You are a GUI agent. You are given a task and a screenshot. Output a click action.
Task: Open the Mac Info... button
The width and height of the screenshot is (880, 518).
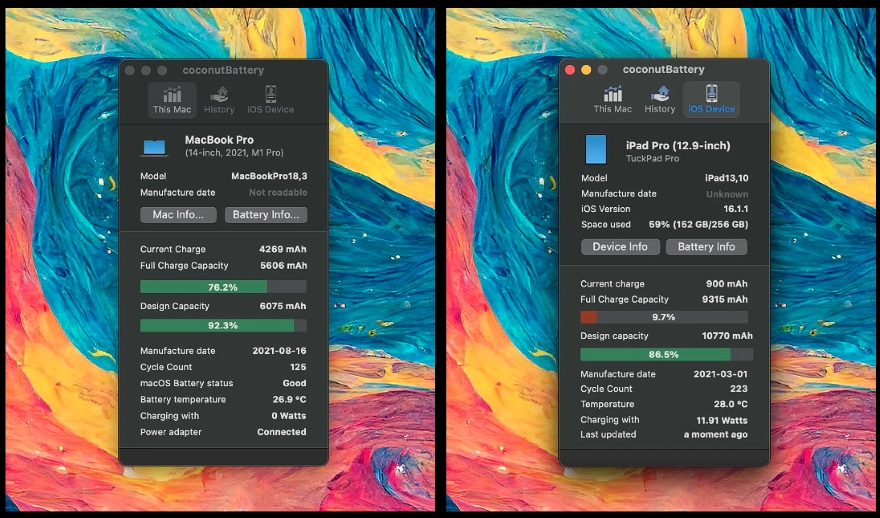point(178,214)
